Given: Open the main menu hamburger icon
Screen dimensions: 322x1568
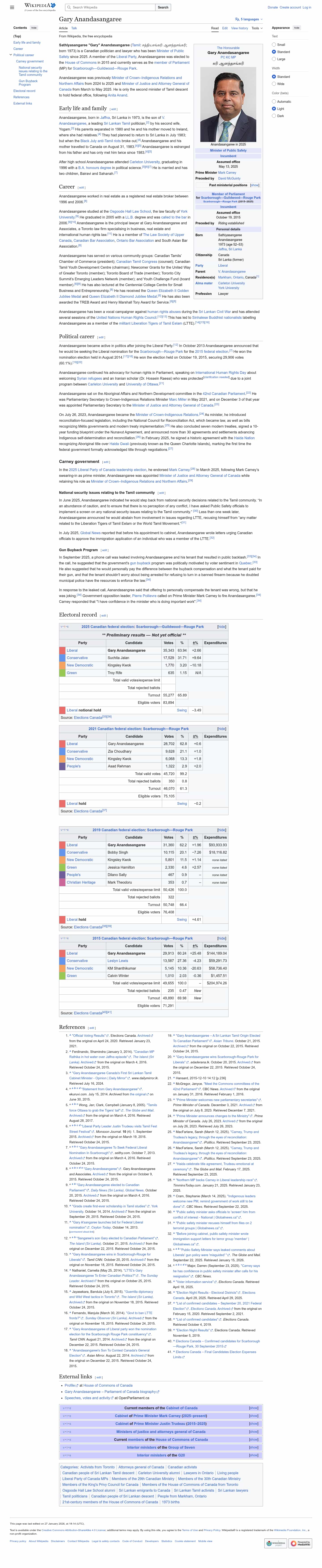Looking at the screenshot, I should (x=12, y=7).
